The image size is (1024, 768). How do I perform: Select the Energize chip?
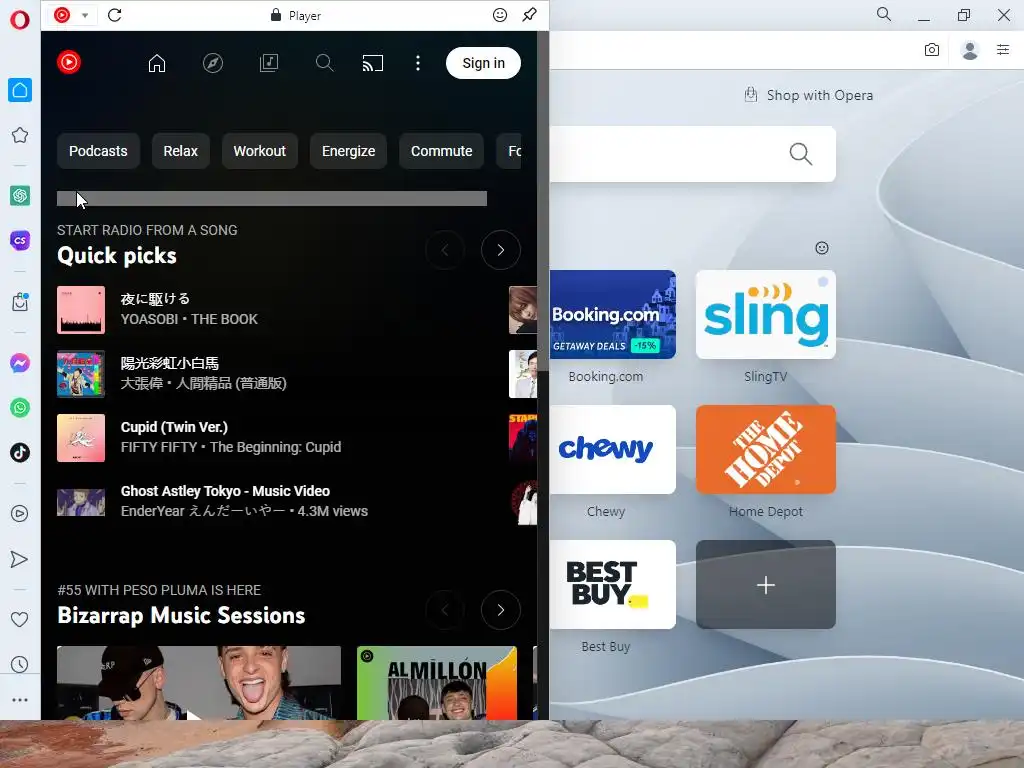349,151
